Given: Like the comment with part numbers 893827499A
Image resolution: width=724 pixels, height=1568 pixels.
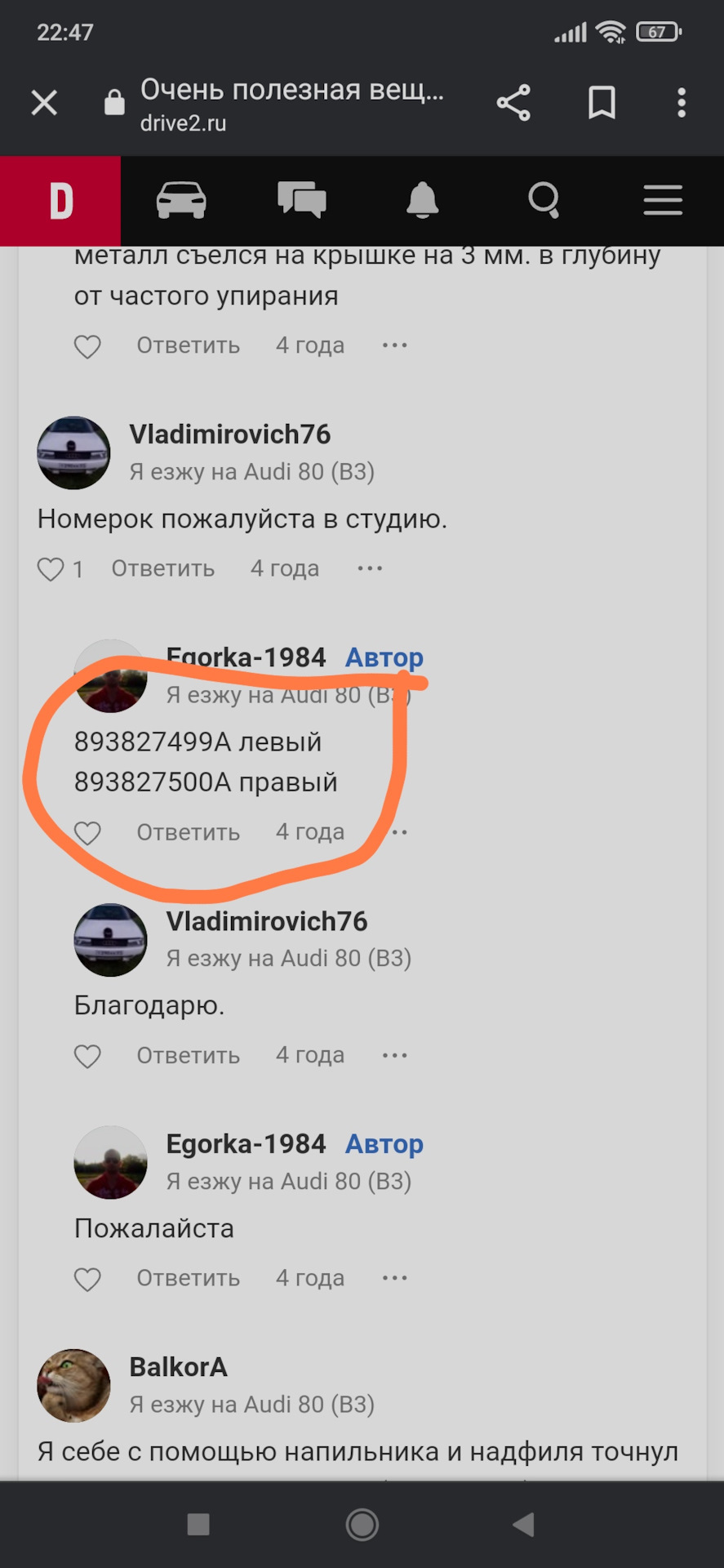Looking at the screenshot, I should [x=87, y=833].
